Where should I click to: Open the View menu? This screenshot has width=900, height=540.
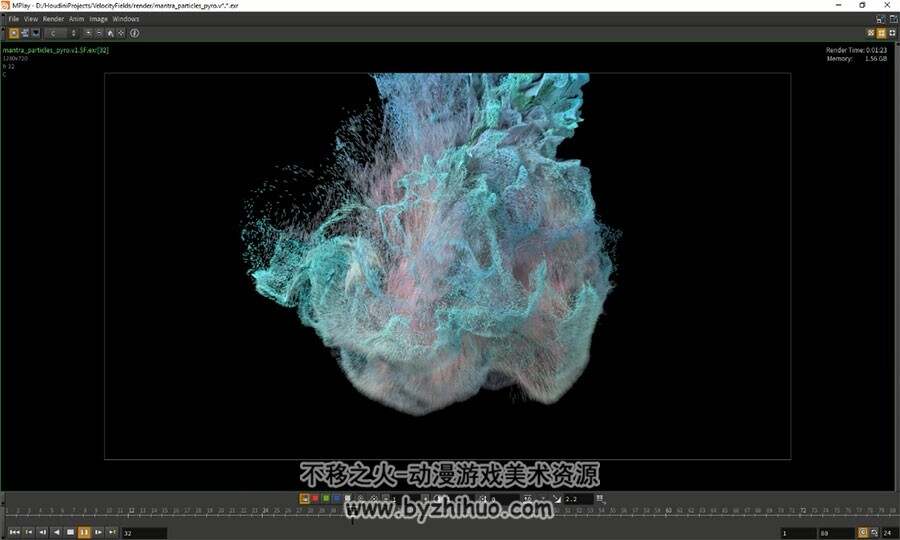point(31,19)
